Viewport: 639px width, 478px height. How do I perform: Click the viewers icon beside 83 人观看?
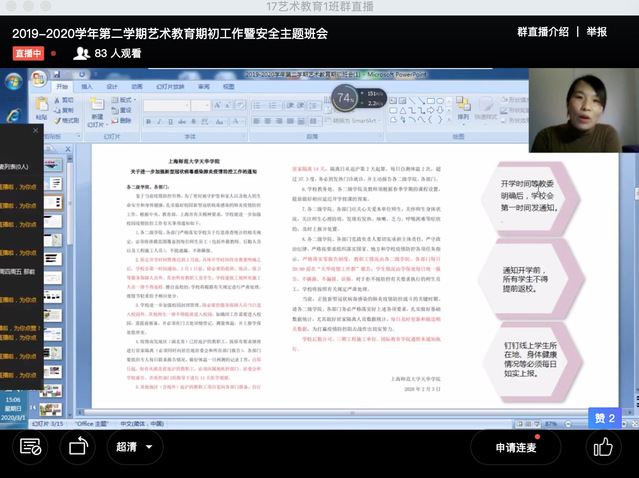pyautogui.click(x=82, y=52)
